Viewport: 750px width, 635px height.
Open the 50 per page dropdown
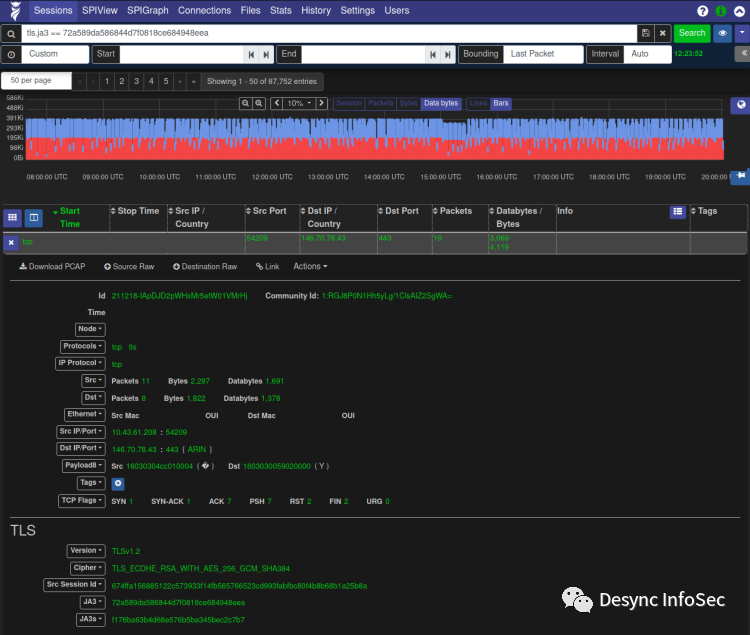tap(36, 81)
